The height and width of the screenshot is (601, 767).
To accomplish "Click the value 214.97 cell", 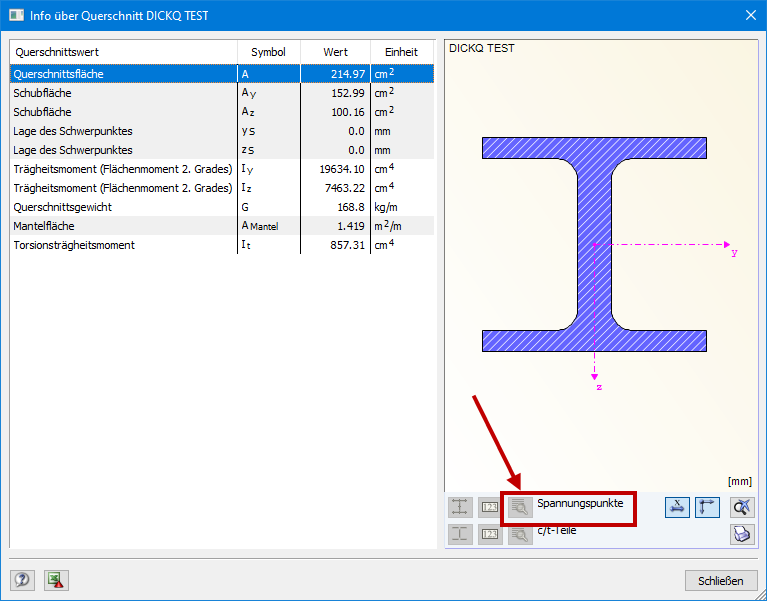I will click(336, 74).
